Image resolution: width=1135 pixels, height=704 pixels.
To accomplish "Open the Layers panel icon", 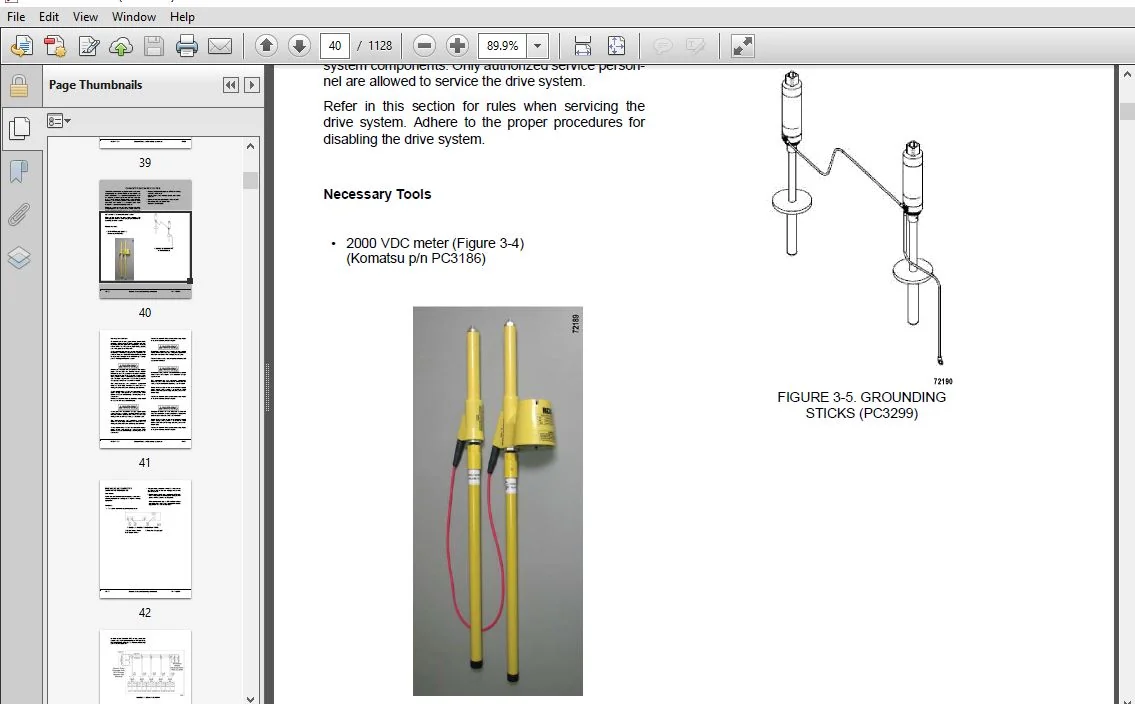I will pos(19,258).
